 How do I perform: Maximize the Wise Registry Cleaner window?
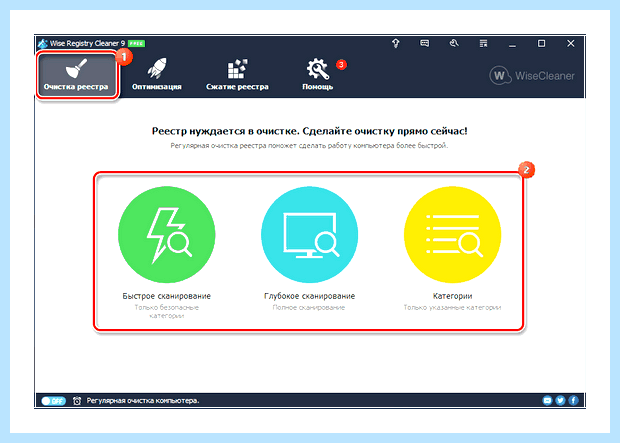[541, 43]
